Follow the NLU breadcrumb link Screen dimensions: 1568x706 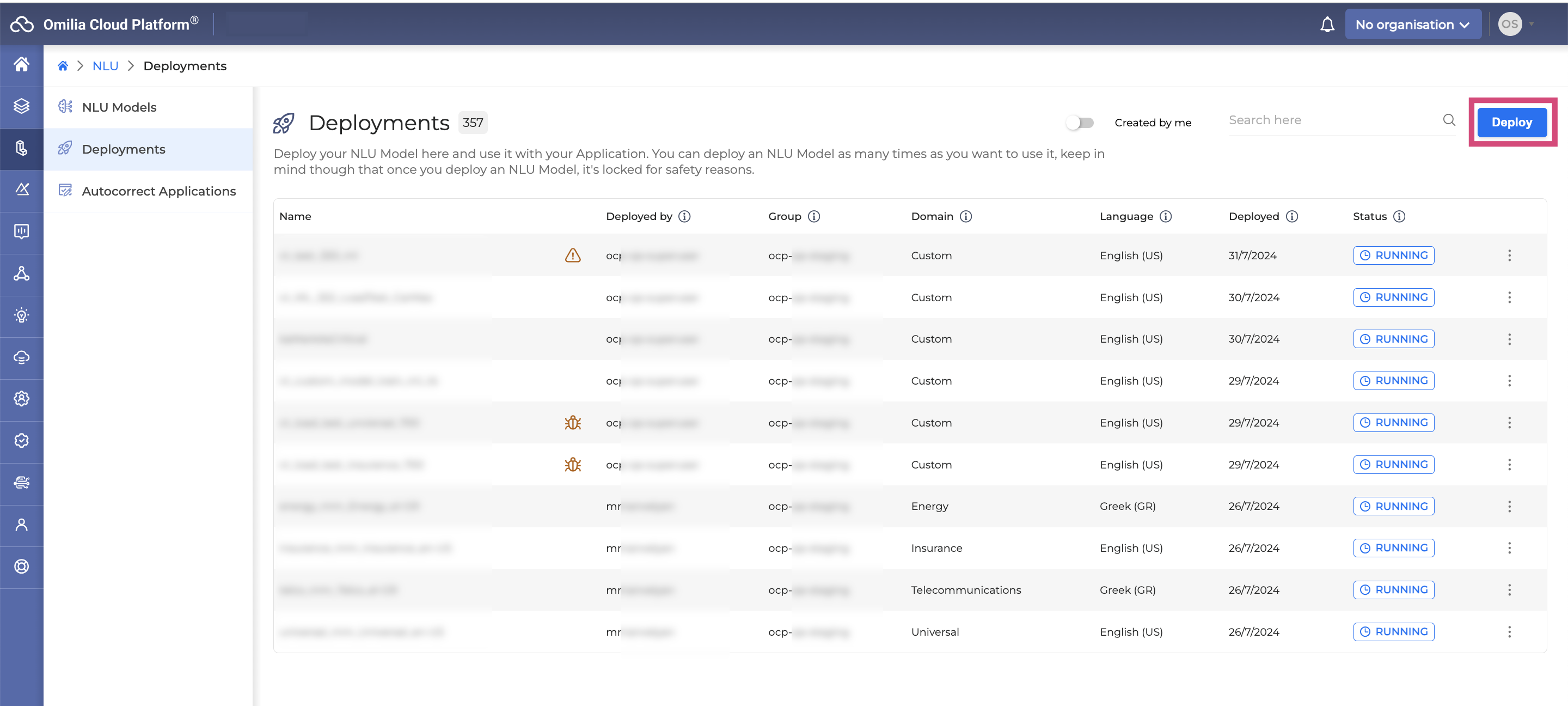[x=105, y=66]
